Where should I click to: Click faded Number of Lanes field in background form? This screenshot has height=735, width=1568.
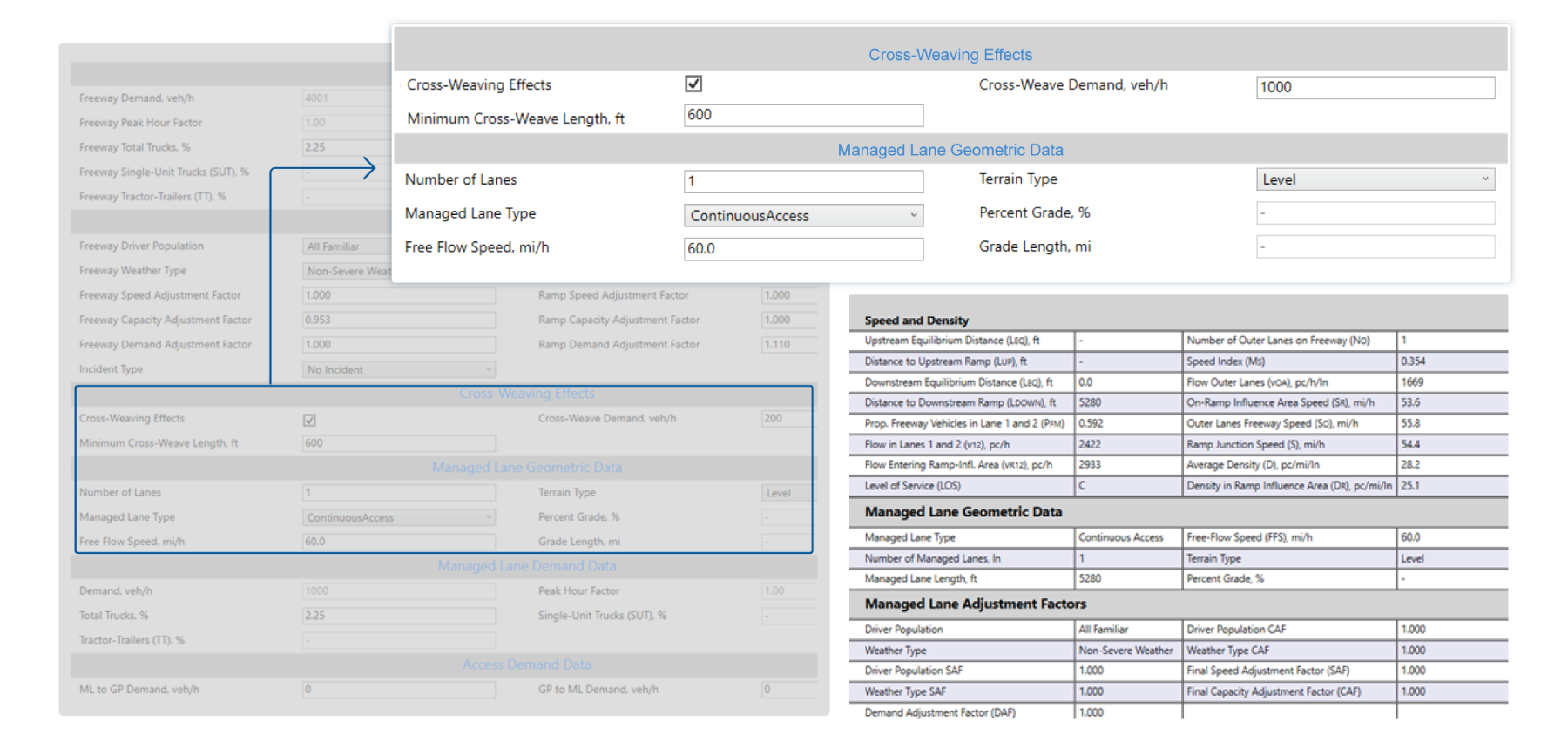click(x=399, y=493)
